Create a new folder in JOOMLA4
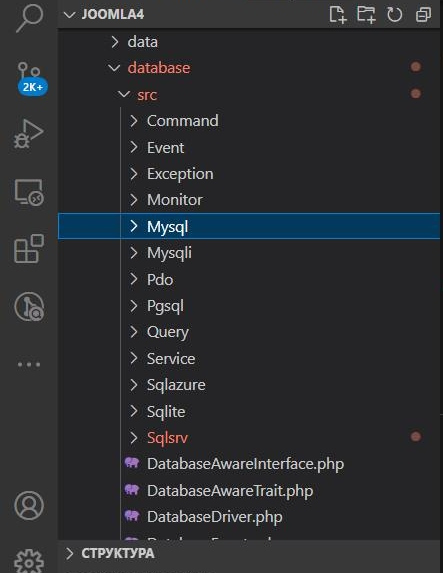 click(366, 15)
